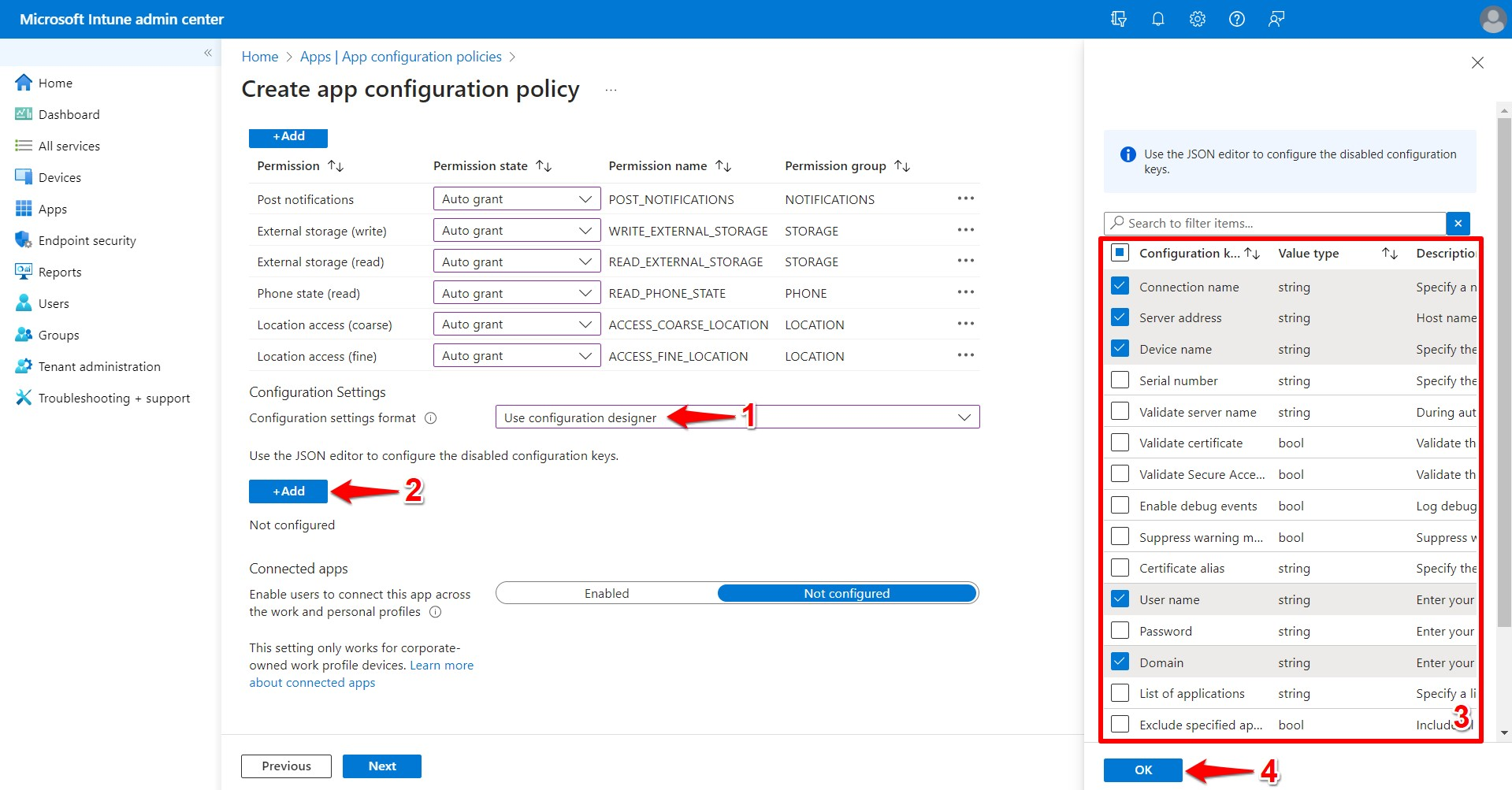This screenshot has height=790, width=1512.
Task: Uncheck the Connection name checkbox
Action: tap(1120, 286)
